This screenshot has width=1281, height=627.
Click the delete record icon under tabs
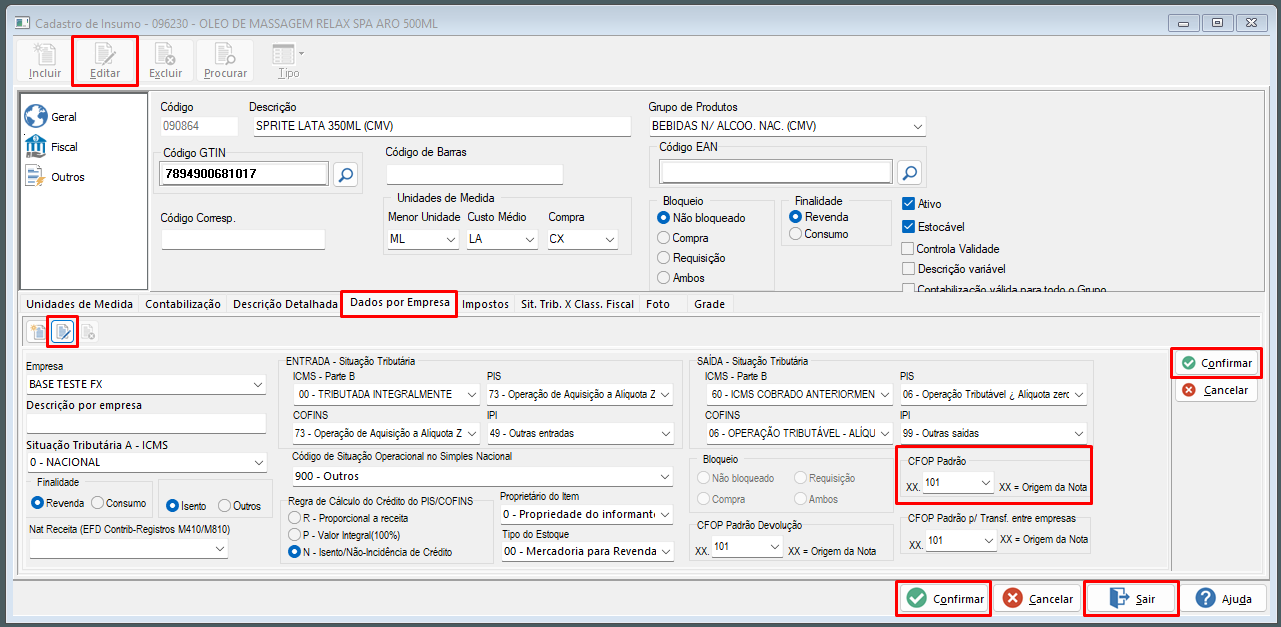point(87,332)
